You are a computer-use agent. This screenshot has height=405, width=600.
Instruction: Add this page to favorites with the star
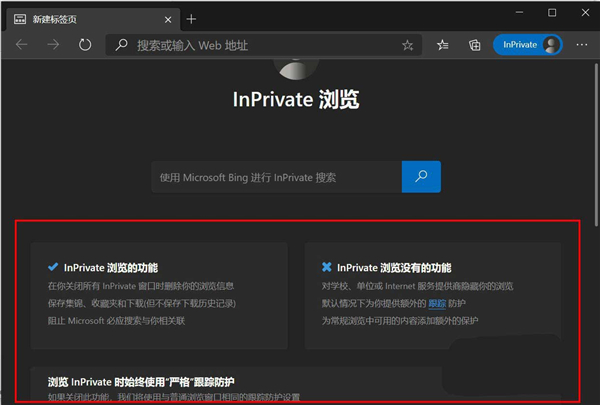click(407, 45)
